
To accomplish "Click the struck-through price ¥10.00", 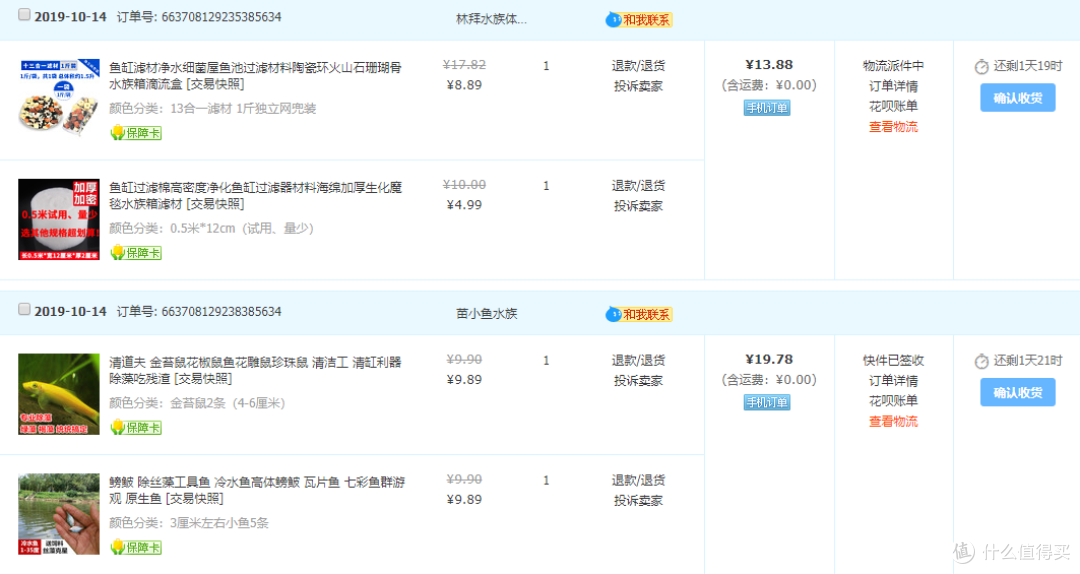I will 464,185.
